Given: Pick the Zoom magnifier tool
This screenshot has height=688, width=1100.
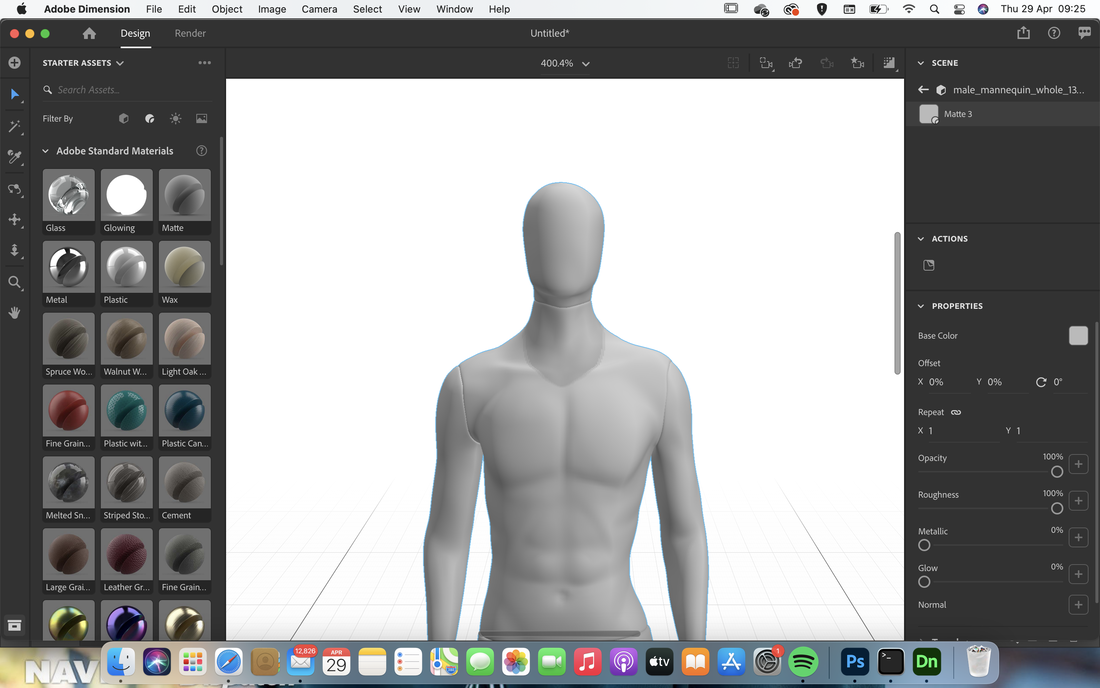Looking at the screenshot, I should (14, 283).
